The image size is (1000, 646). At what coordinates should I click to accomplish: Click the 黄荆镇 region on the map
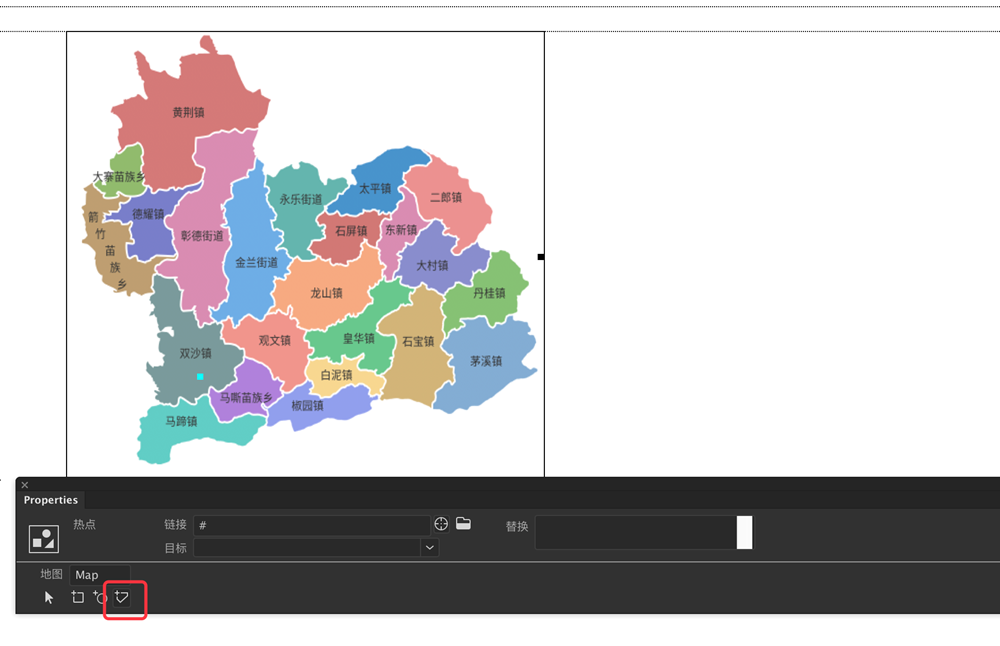tap(188, 113)
